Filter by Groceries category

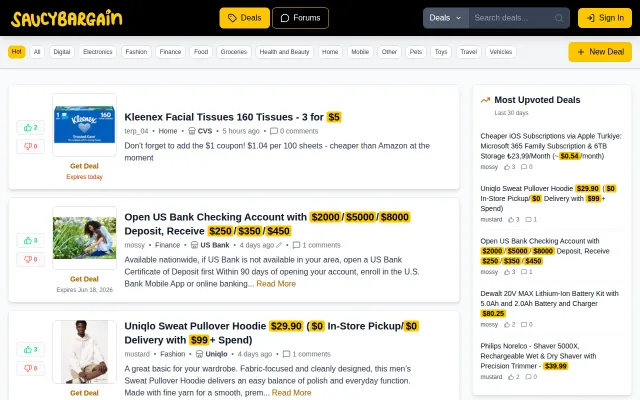click(x=234, y=52)
